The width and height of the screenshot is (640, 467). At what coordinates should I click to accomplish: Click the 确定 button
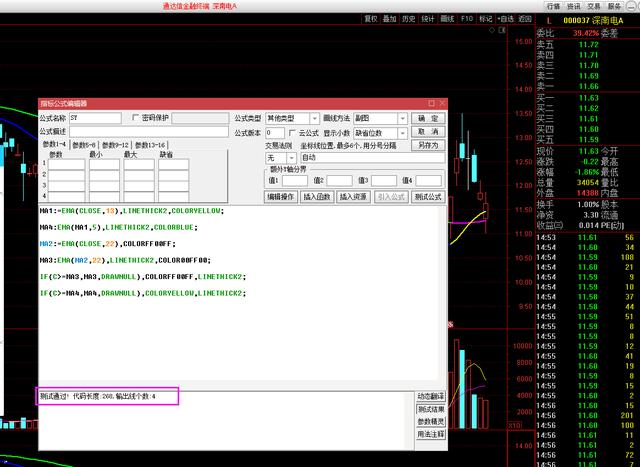tap(428, 118)
